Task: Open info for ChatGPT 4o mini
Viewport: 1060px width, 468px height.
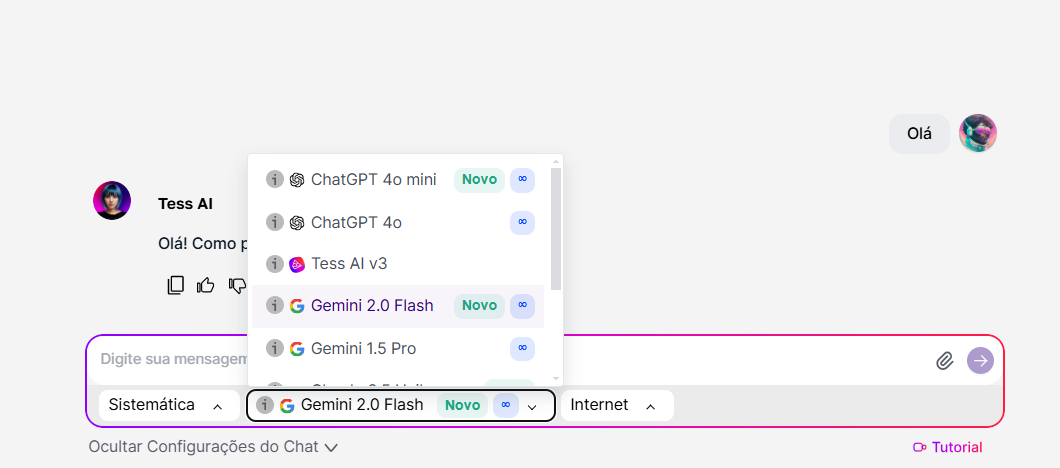Action: tap(274, 179)
